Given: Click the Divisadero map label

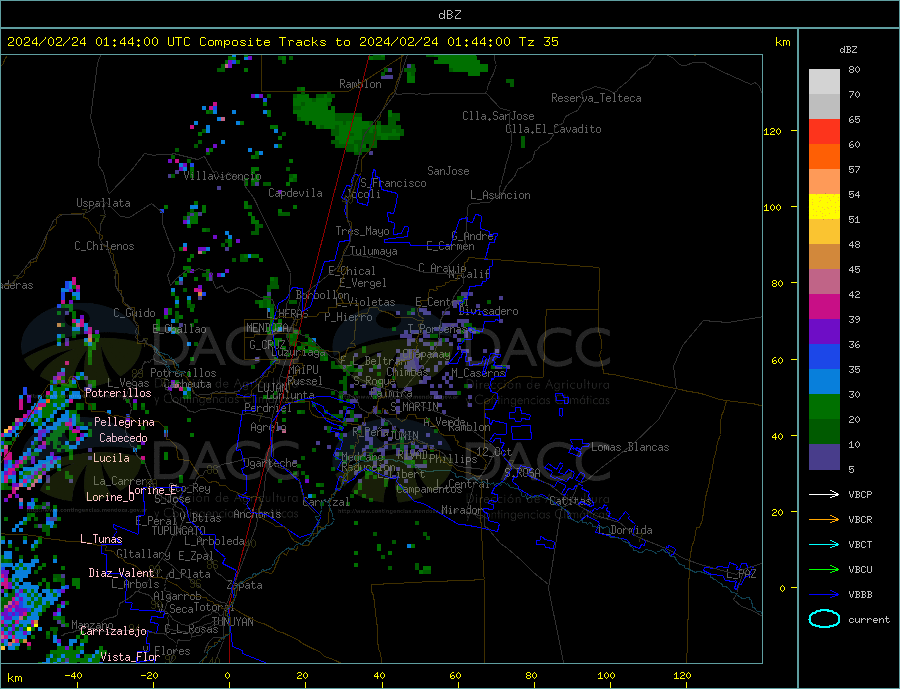Looking at the screenshot, I should (x=488, y=311).
